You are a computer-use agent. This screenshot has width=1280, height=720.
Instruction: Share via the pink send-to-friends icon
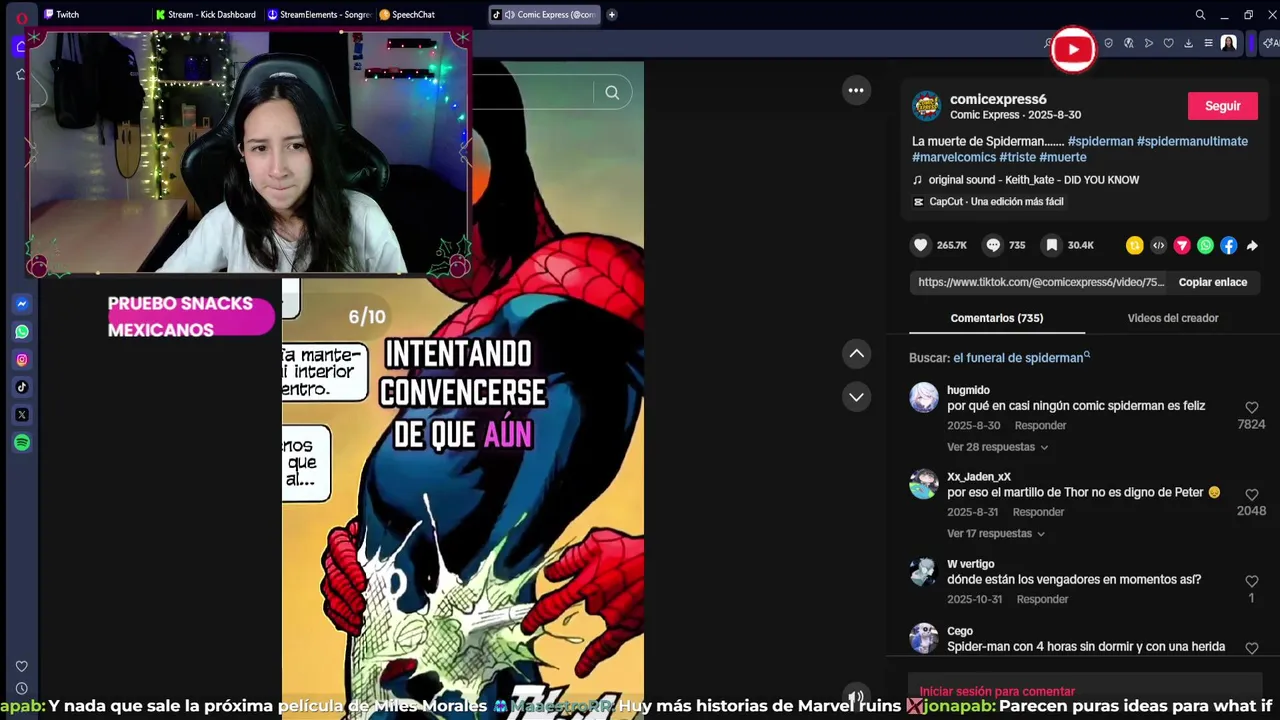click(x=1182, y=245)
